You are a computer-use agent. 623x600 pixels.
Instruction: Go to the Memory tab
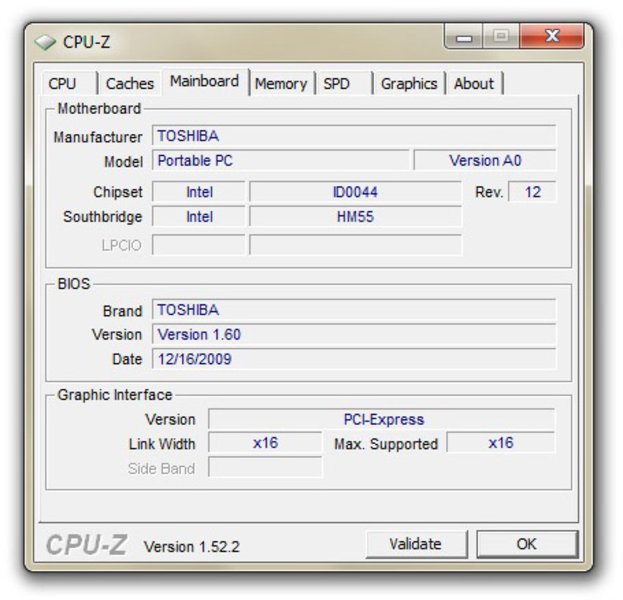[x=281, y=83]
